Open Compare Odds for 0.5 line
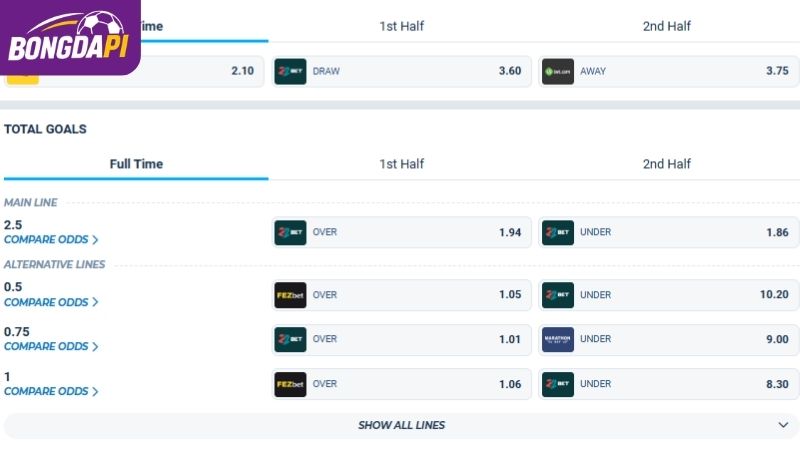Image resolution: width=800 pixels, height=450 pixels. pos(51,303)
